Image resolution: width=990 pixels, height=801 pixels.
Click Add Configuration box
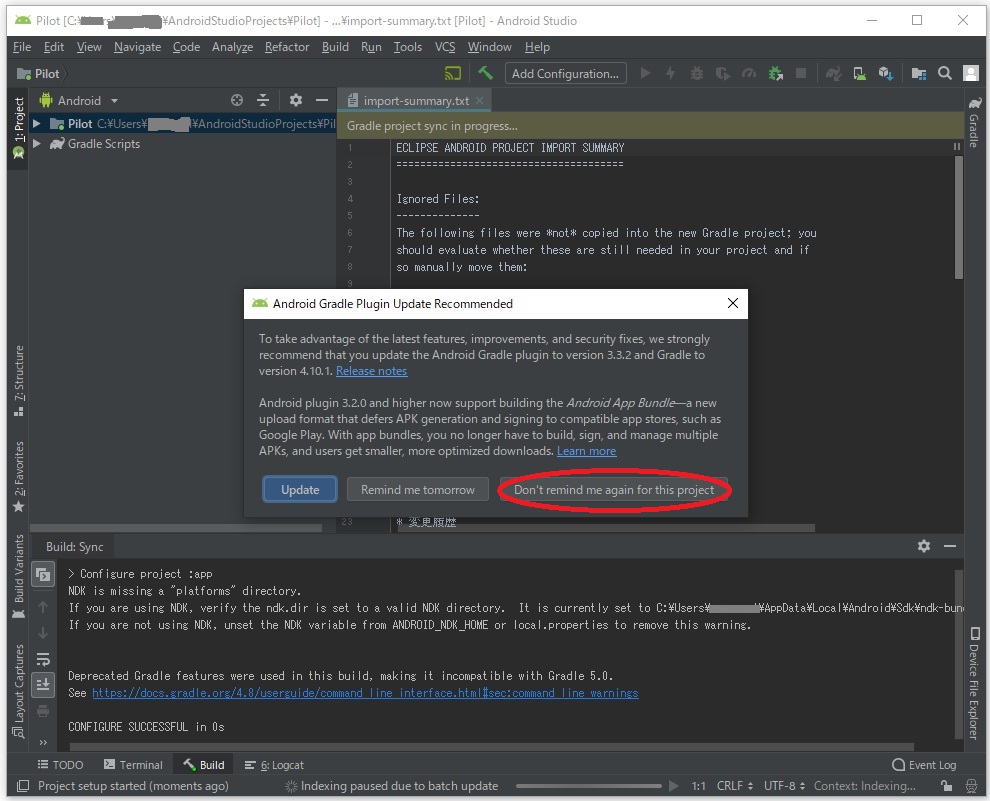coord(565,73)
